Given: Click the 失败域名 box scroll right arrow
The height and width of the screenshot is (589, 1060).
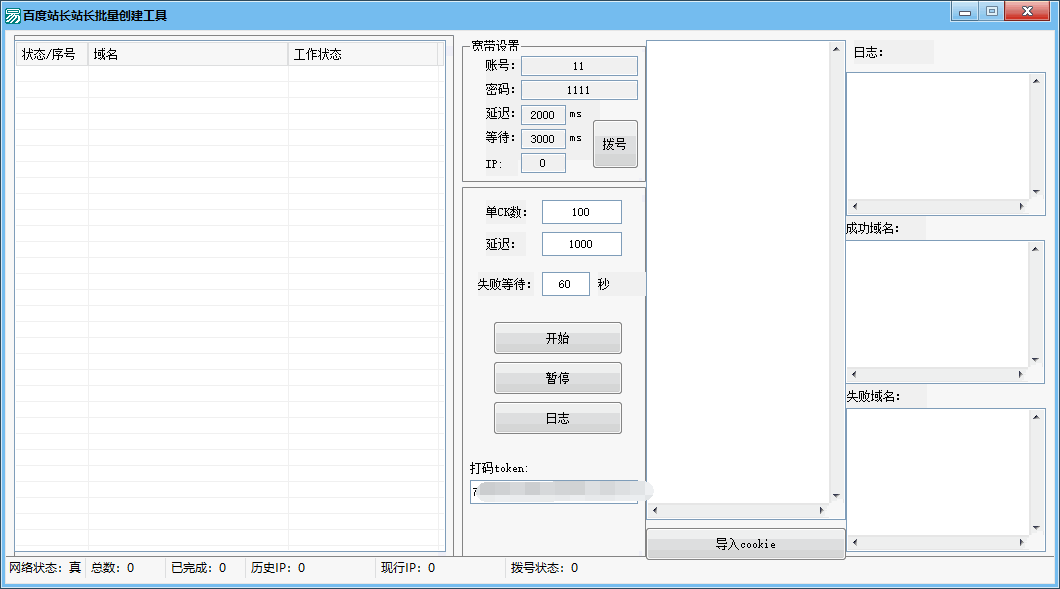Looking at the screenshot, I should pyautogui.click(x=1021, y=542).
